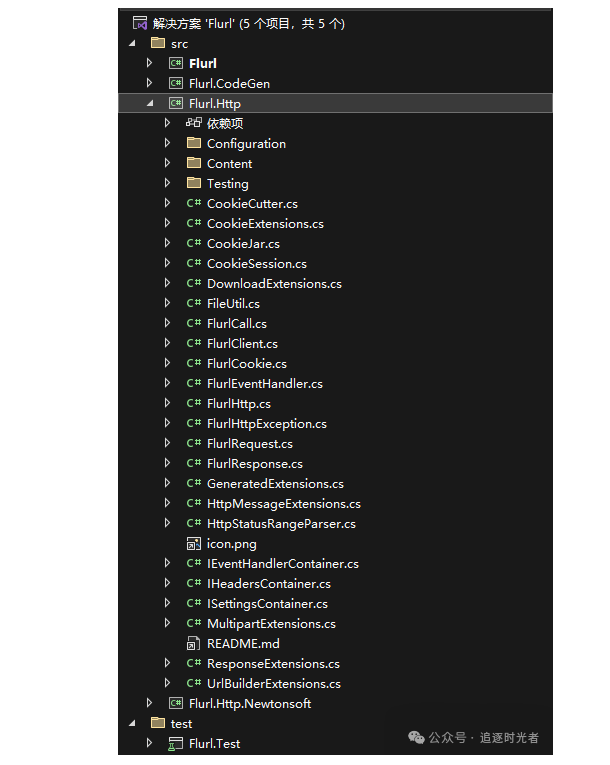The image size is (610, 765).
Task: Select FlurlResponse.cs file
Action: point(255,463)
